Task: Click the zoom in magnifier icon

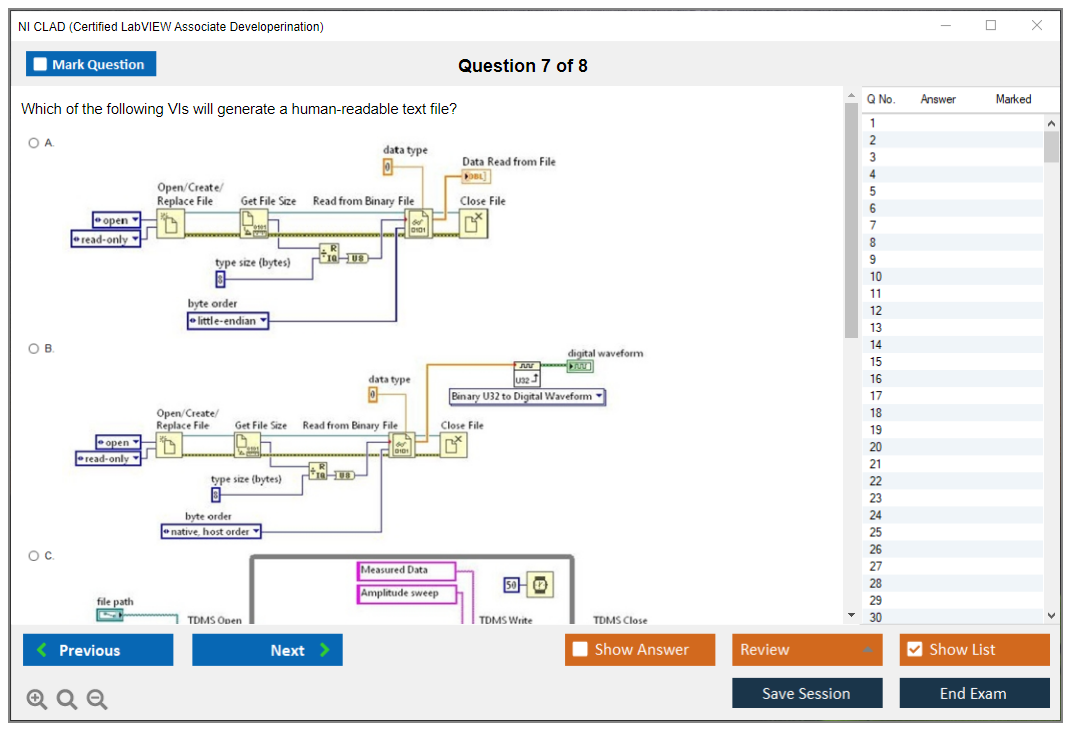Action: tap(37, 700)
